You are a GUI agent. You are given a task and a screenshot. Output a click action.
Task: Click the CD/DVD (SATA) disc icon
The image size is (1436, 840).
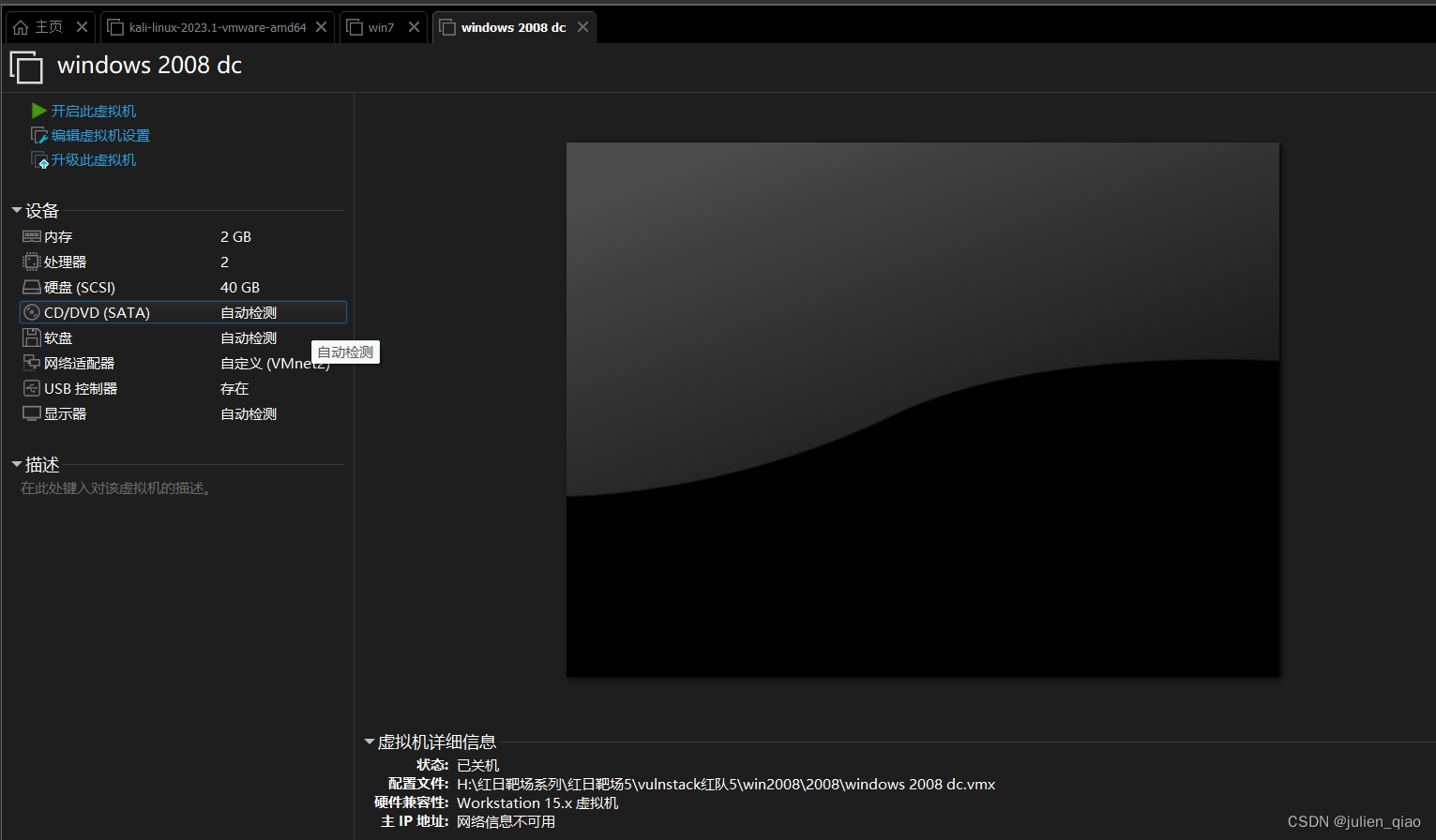[32, 312]
